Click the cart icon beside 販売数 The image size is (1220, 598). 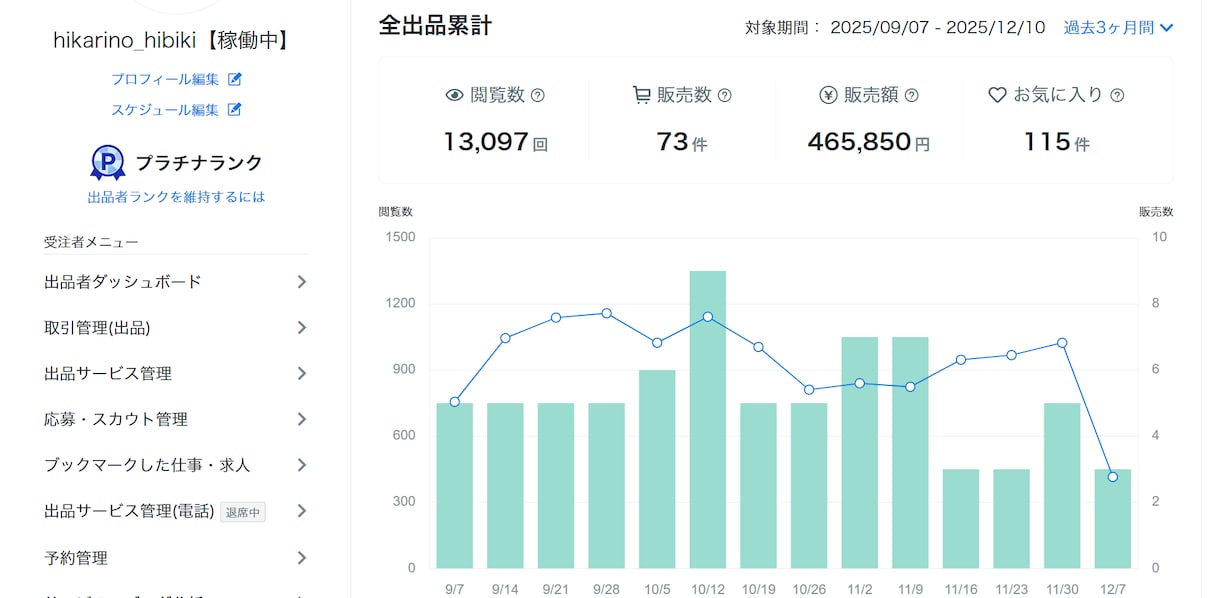tap(641, 95)
